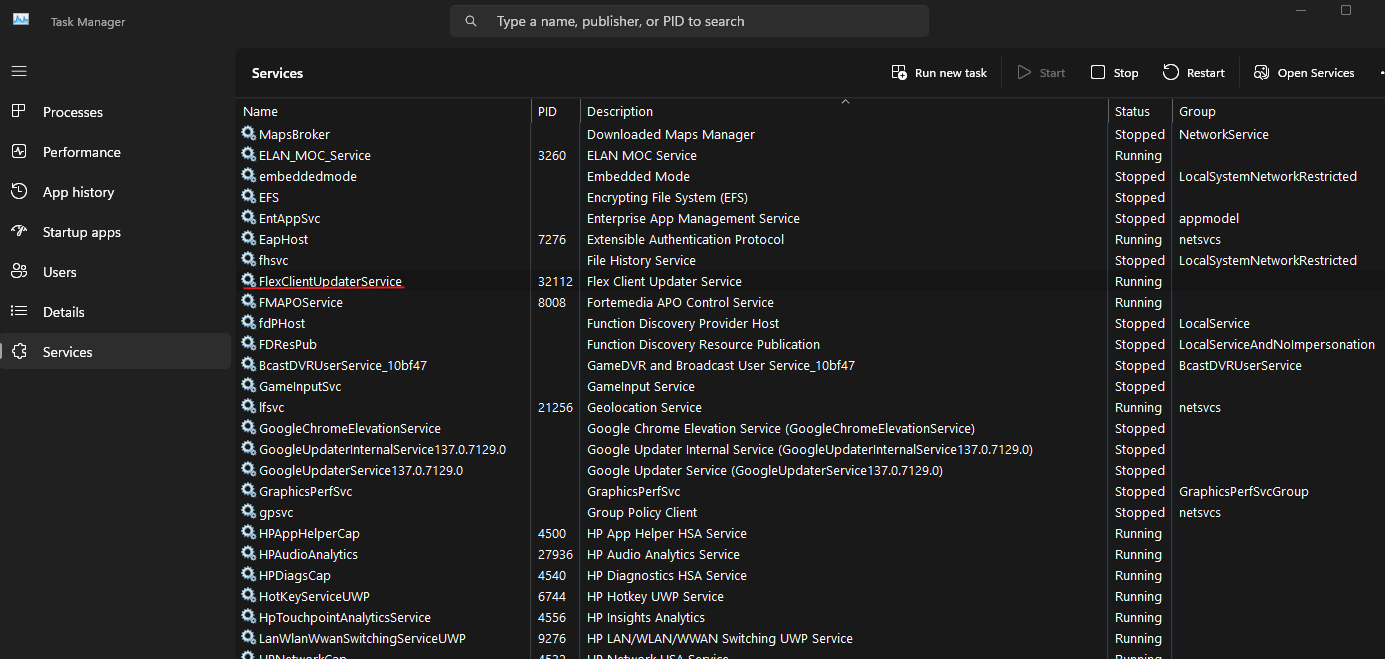Click PID 32112 cell
This screenshot has height=659, width=1385.
pos(555,281)
